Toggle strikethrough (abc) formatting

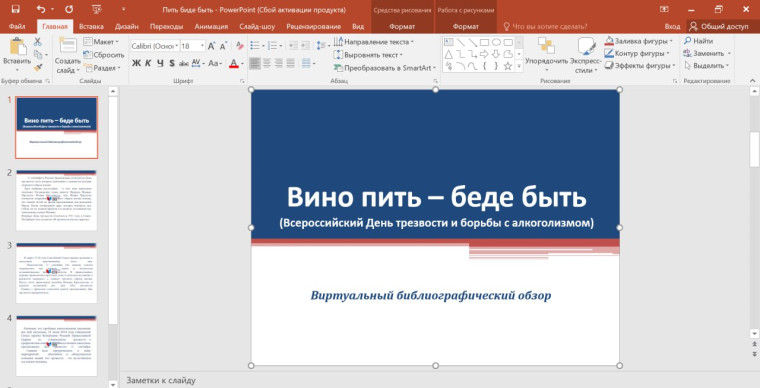coord(184,63)
